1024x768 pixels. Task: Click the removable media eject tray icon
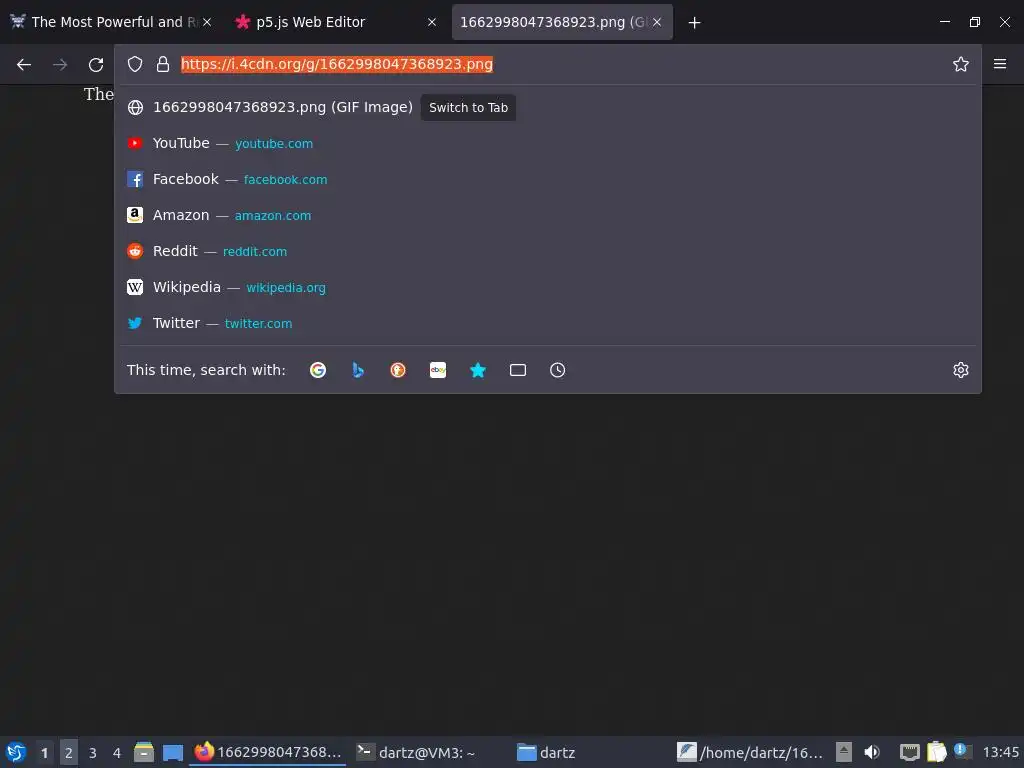pyautogui.click(x=844, y=752)
